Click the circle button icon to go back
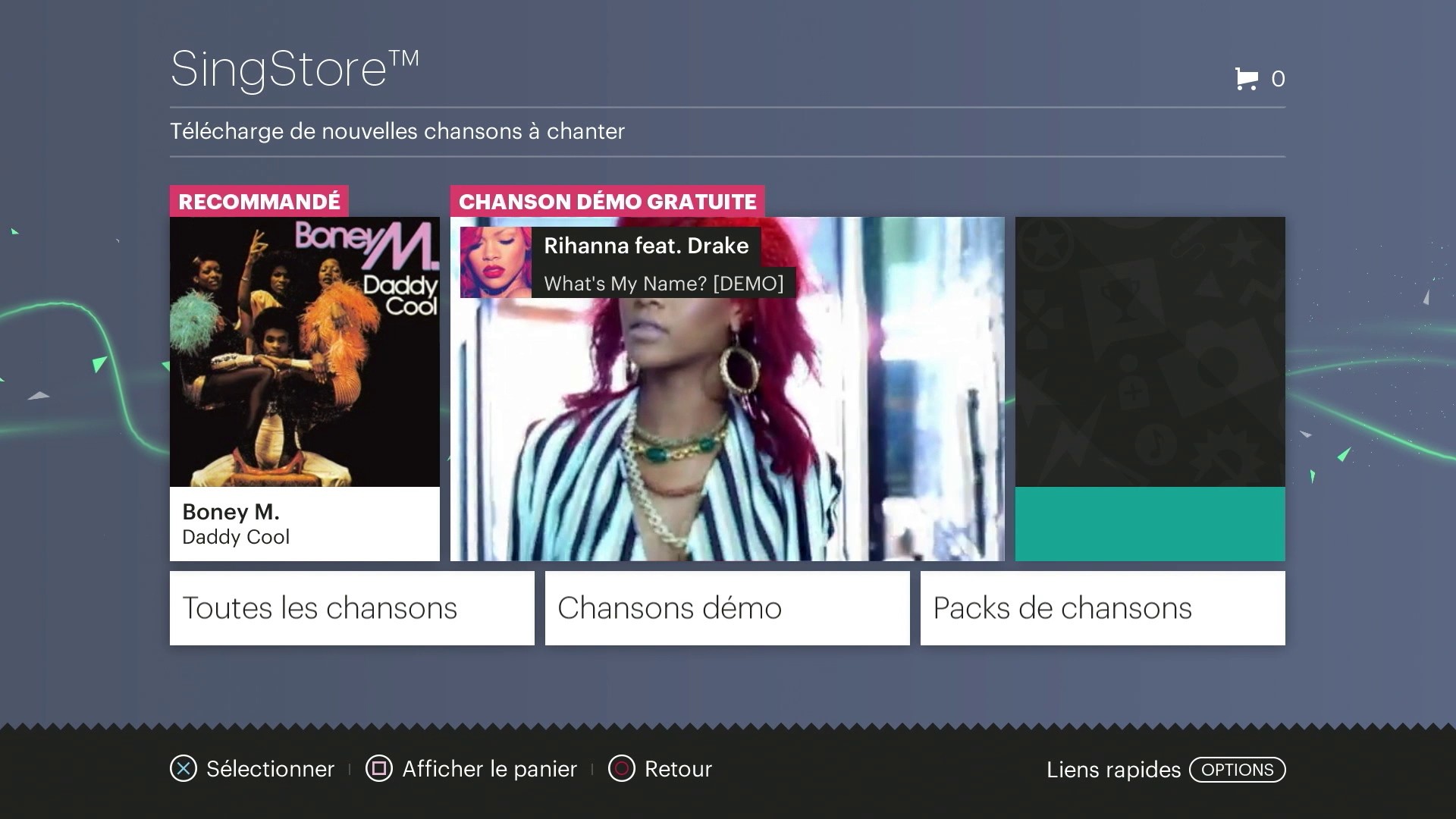The image size is (1456, 819). (621, 769)
